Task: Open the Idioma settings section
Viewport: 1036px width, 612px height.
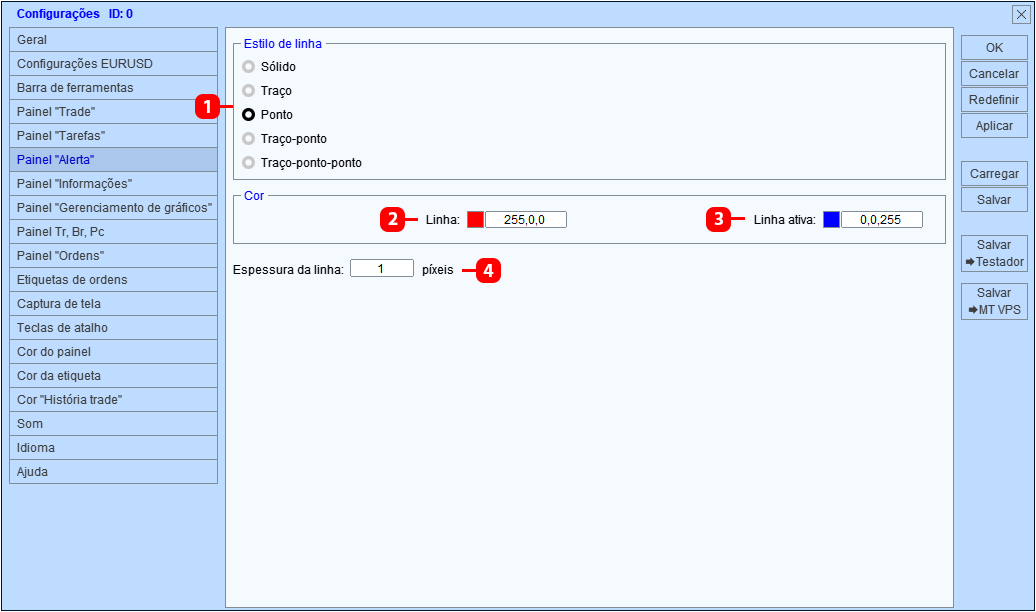Action: pyautogui.click(x=114, y=447)
